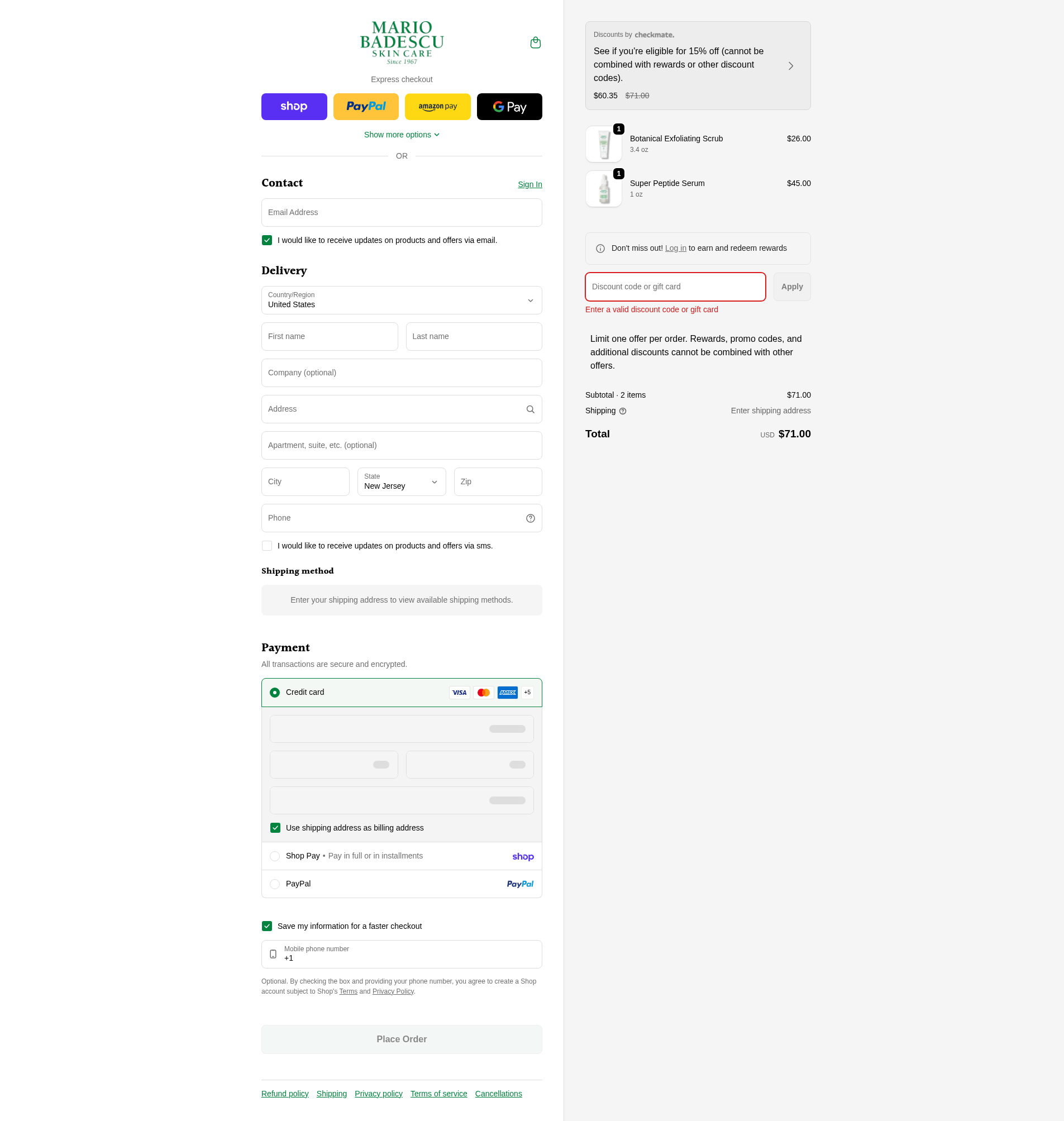Open the State dropdown showing New Jersey

coord(402,481)
